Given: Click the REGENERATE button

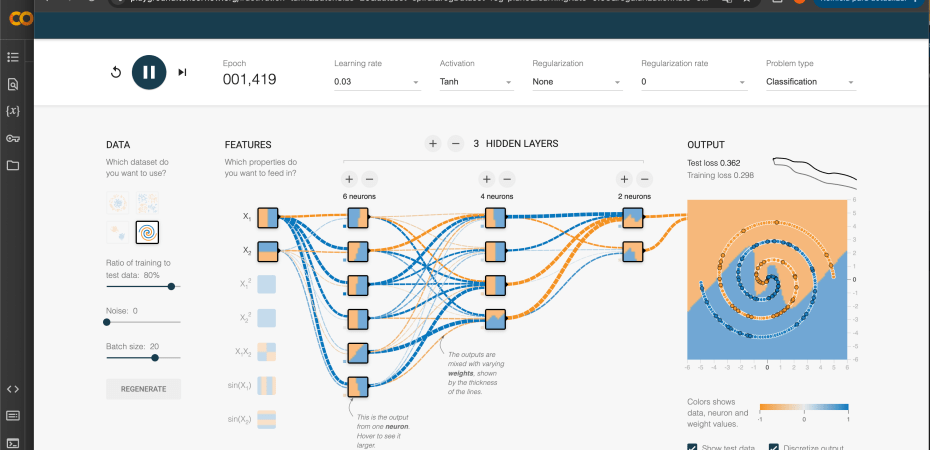Looking at the screenshot, I should (x=143, y=388).
